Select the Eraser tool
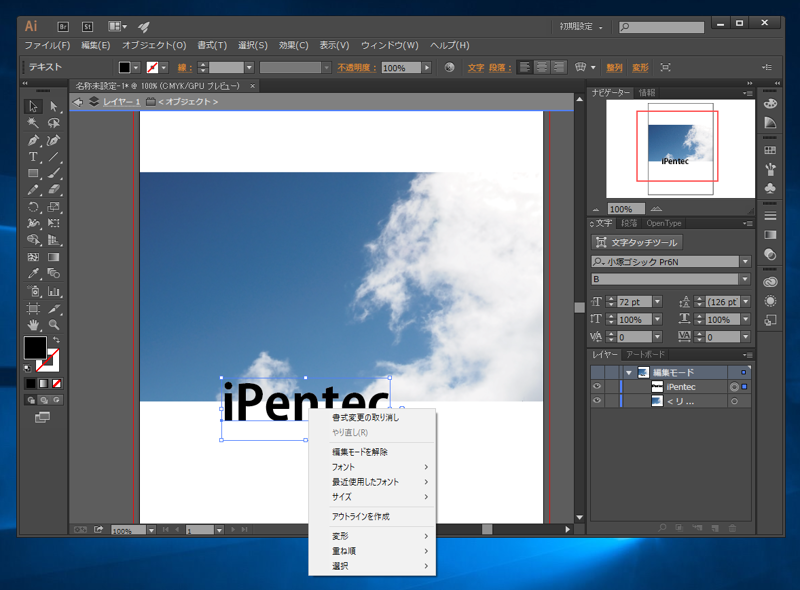This screenshot has height=590, width=800. click(x=54, y=190)
